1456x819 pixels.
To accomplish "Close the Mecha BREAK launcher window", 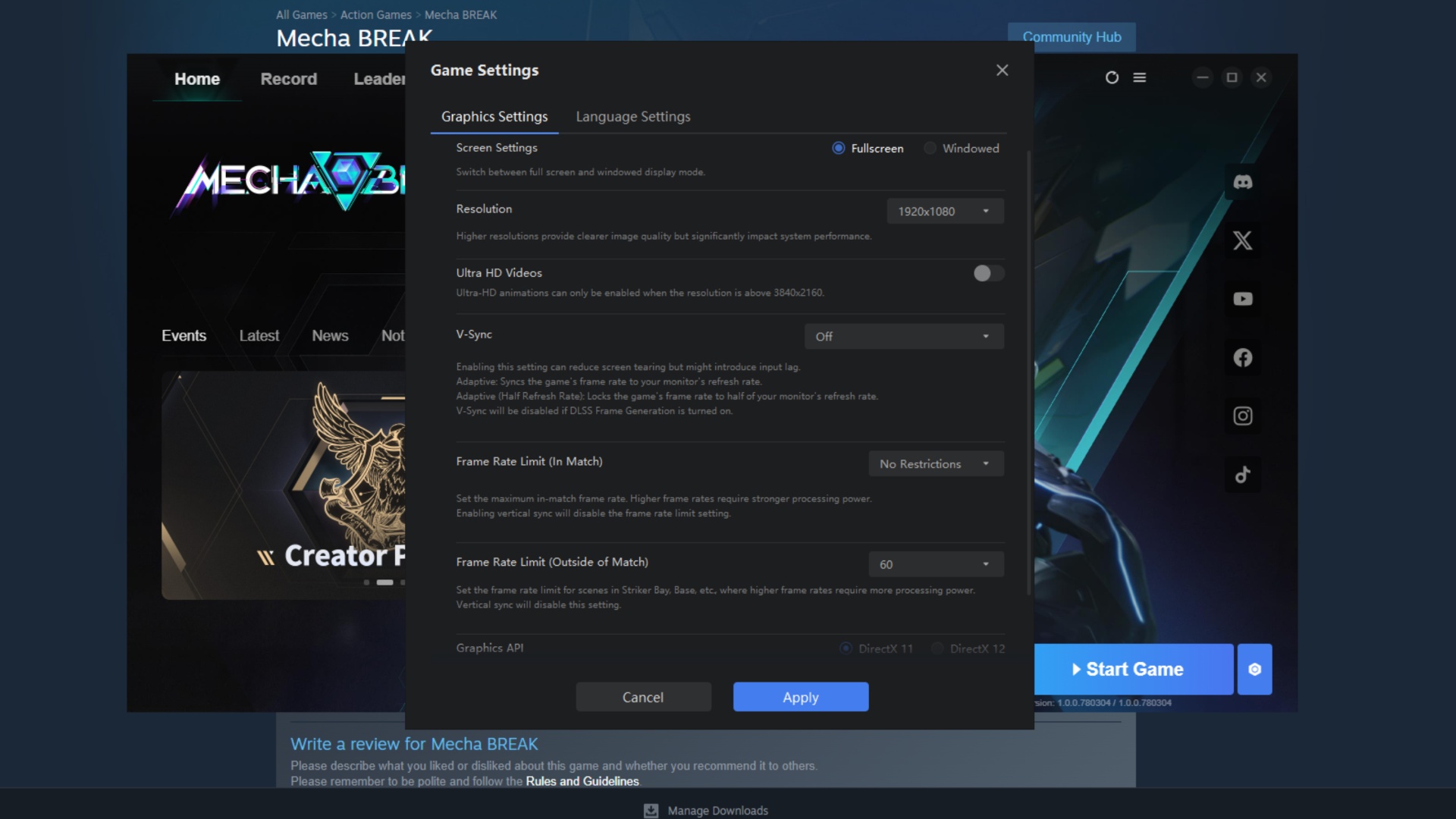I will point(1261,77).
